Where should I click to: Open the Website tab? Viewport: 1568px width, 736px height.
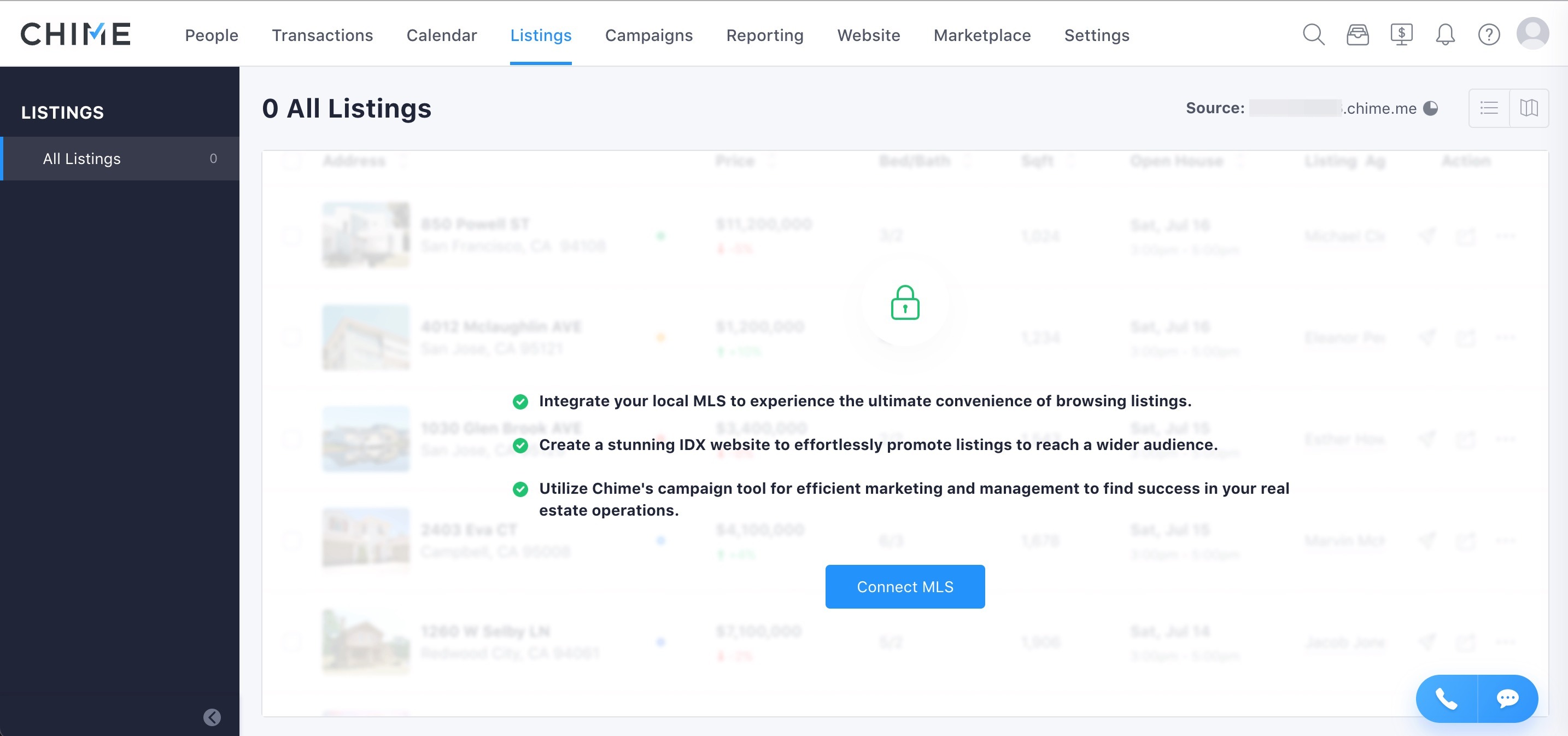869,36
